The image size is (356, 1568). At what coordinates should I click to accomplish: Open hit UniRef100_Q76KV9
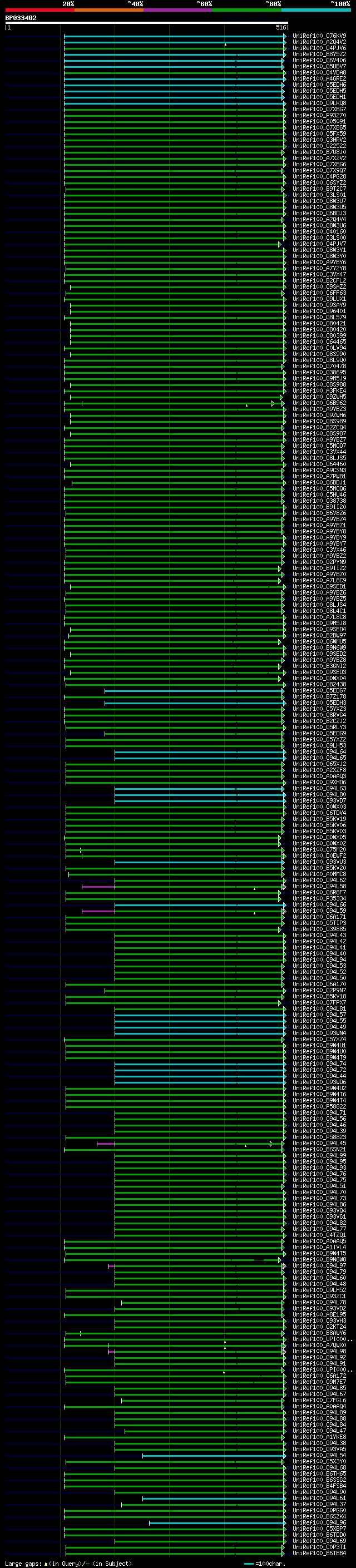[319, 36]
